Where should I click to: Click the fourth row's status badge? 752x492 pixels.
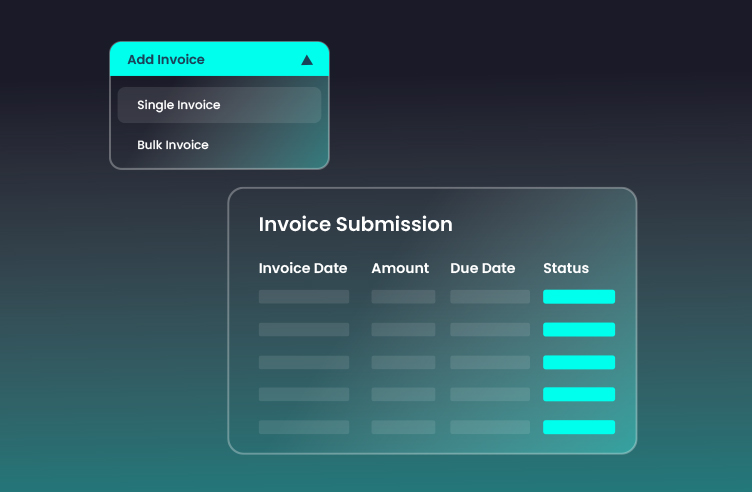(578, 394)
